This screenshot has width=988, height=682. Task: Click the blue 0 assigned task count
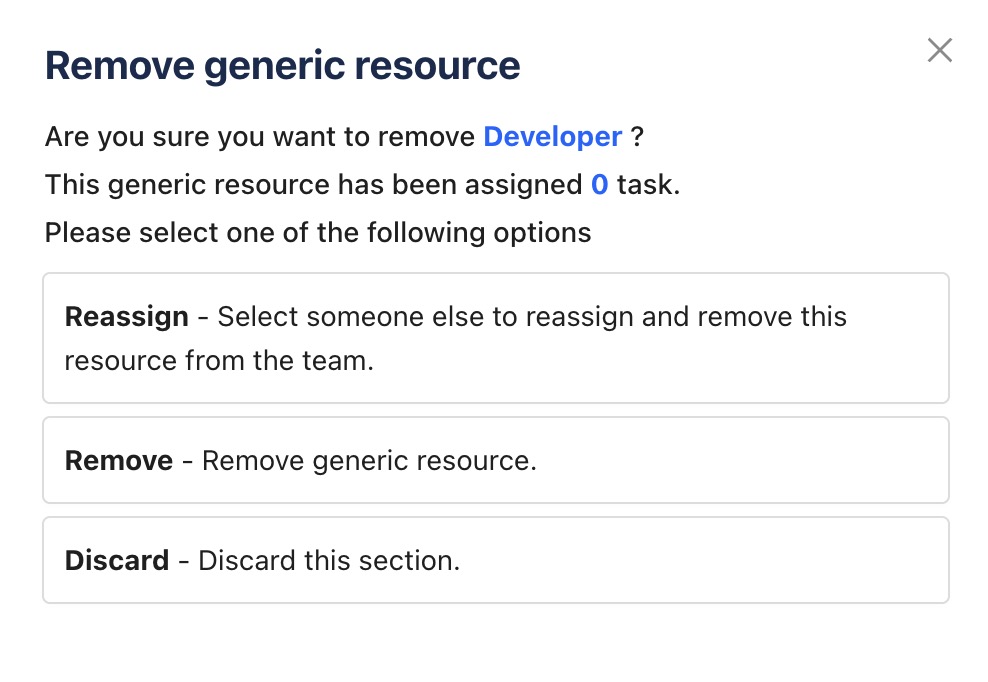tap(599, 185)
